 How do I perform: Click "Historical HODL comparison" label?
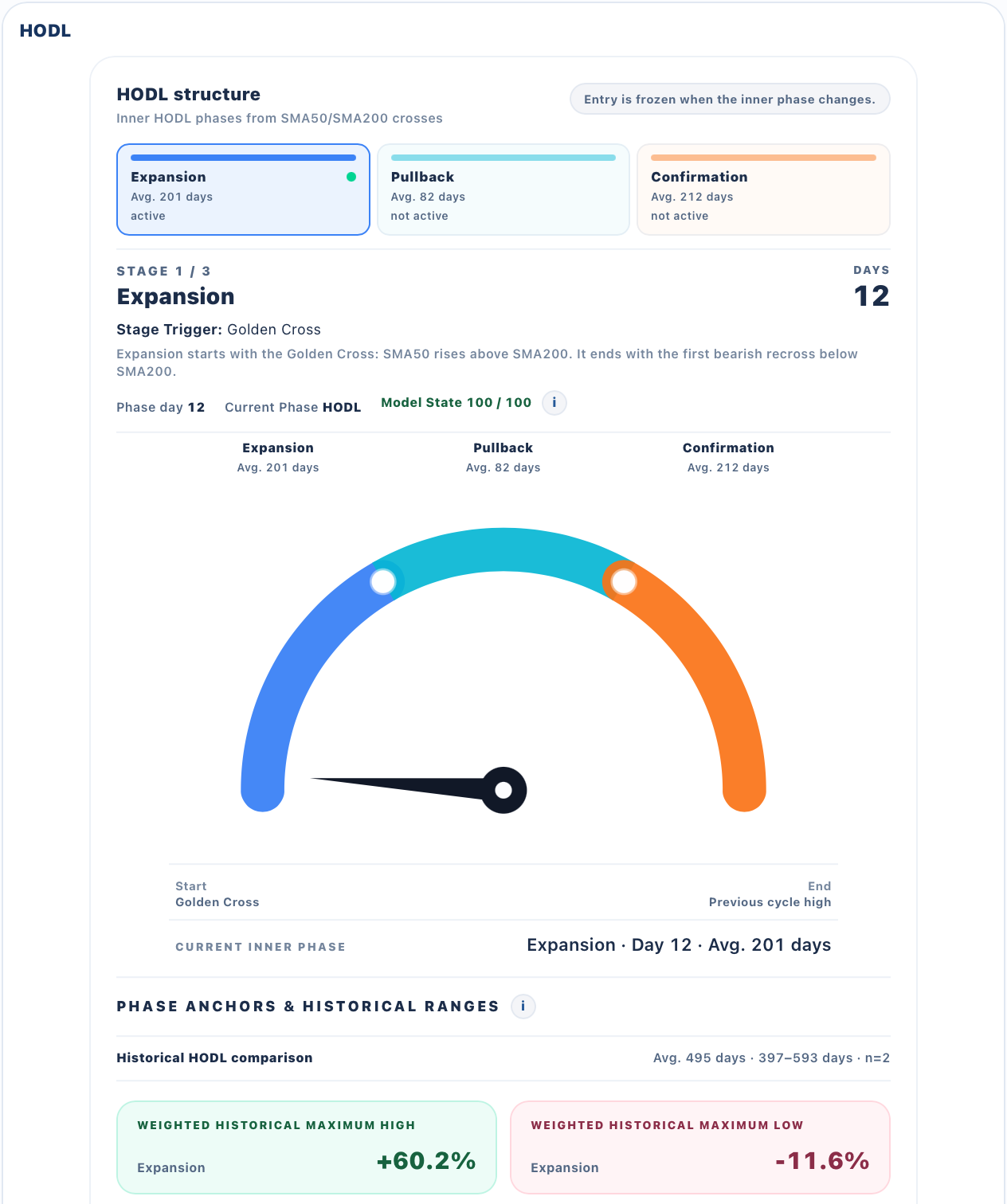coord(215,1058)
